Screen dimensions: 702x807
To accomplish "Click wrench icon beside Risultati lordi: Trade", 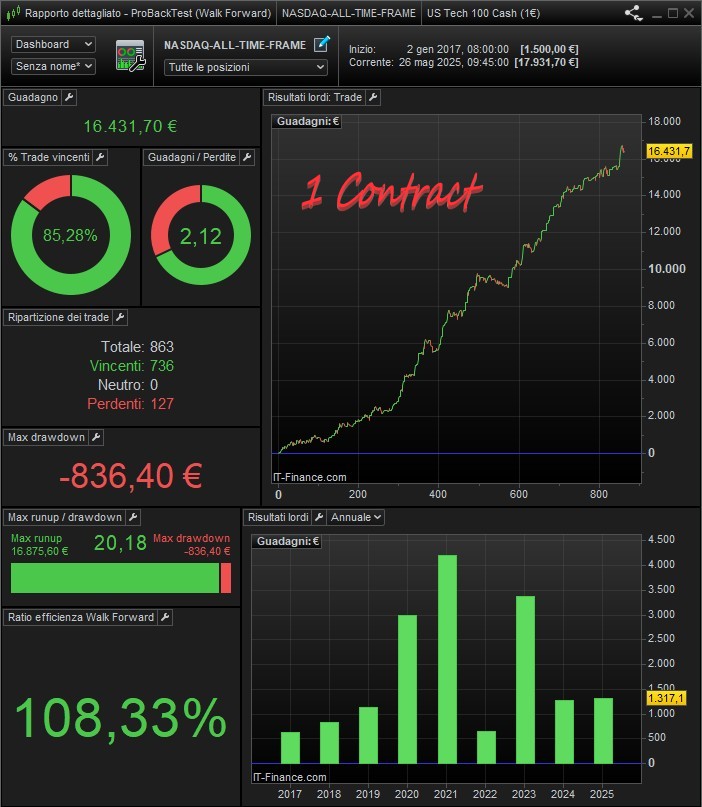I will click(373, 97).
